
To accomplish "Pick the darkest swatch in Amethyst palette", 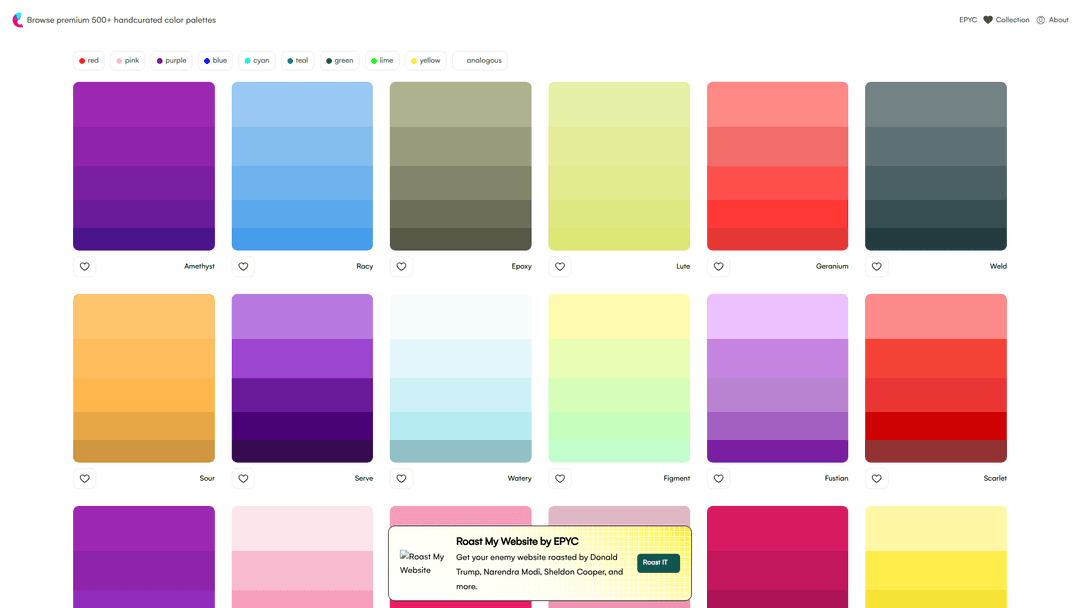I will coord(144,239).
